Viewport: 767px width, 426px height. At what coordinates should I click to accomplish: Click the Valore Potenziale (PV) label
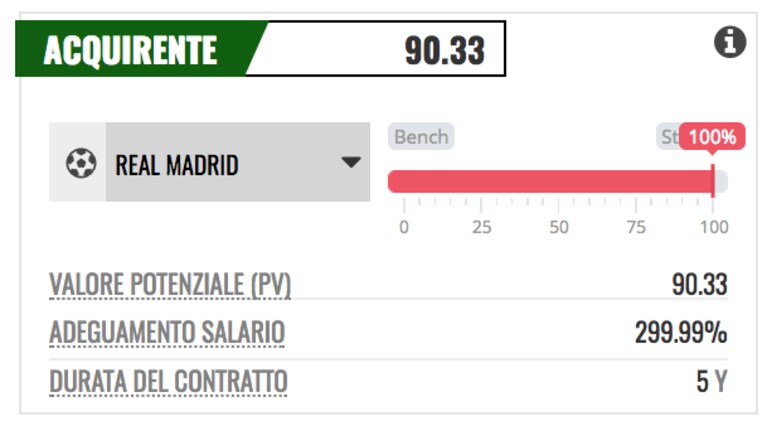(x=170, y=284)
